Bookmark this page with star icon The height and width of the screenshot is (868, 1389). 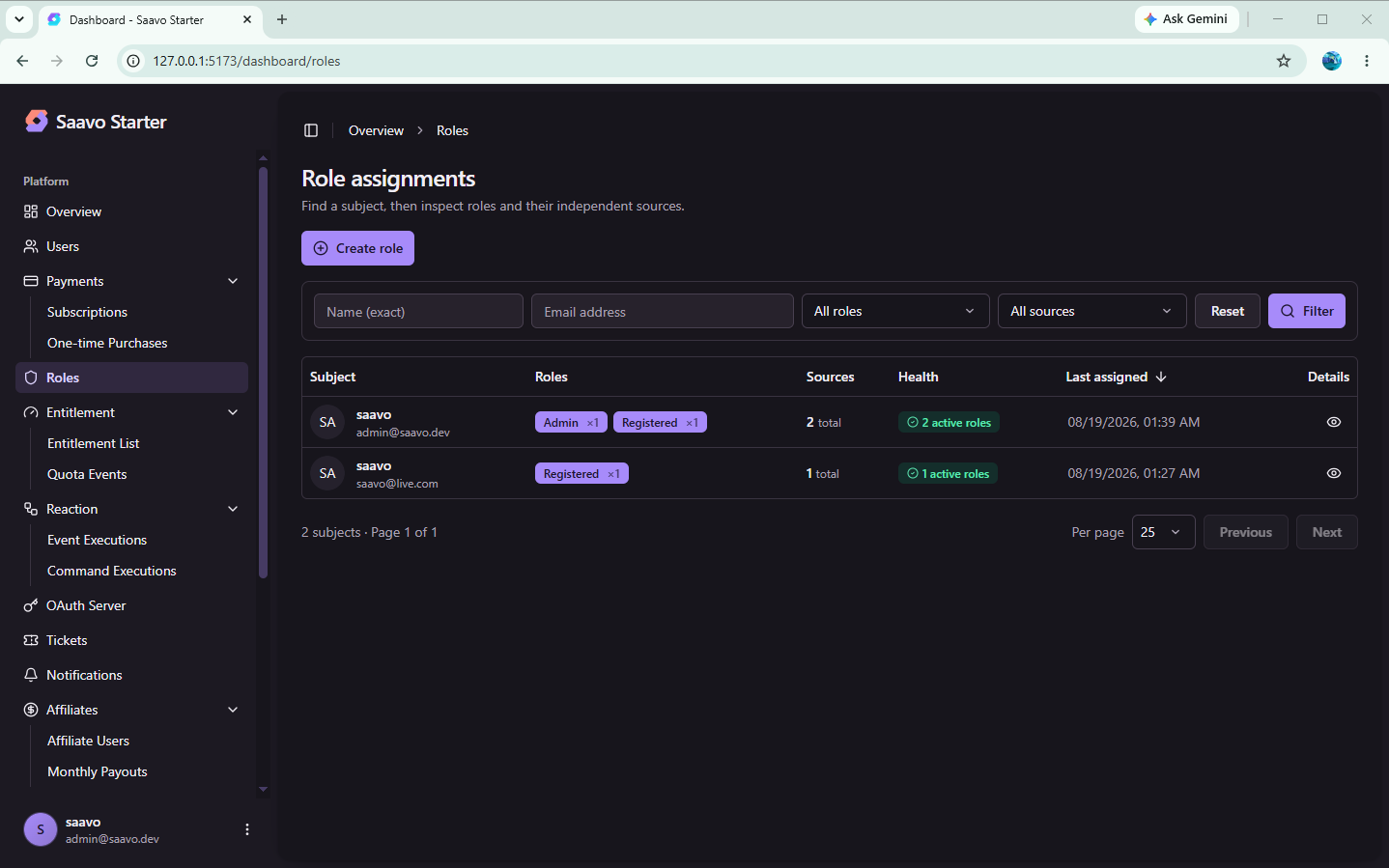click(x=1284, y=61)
